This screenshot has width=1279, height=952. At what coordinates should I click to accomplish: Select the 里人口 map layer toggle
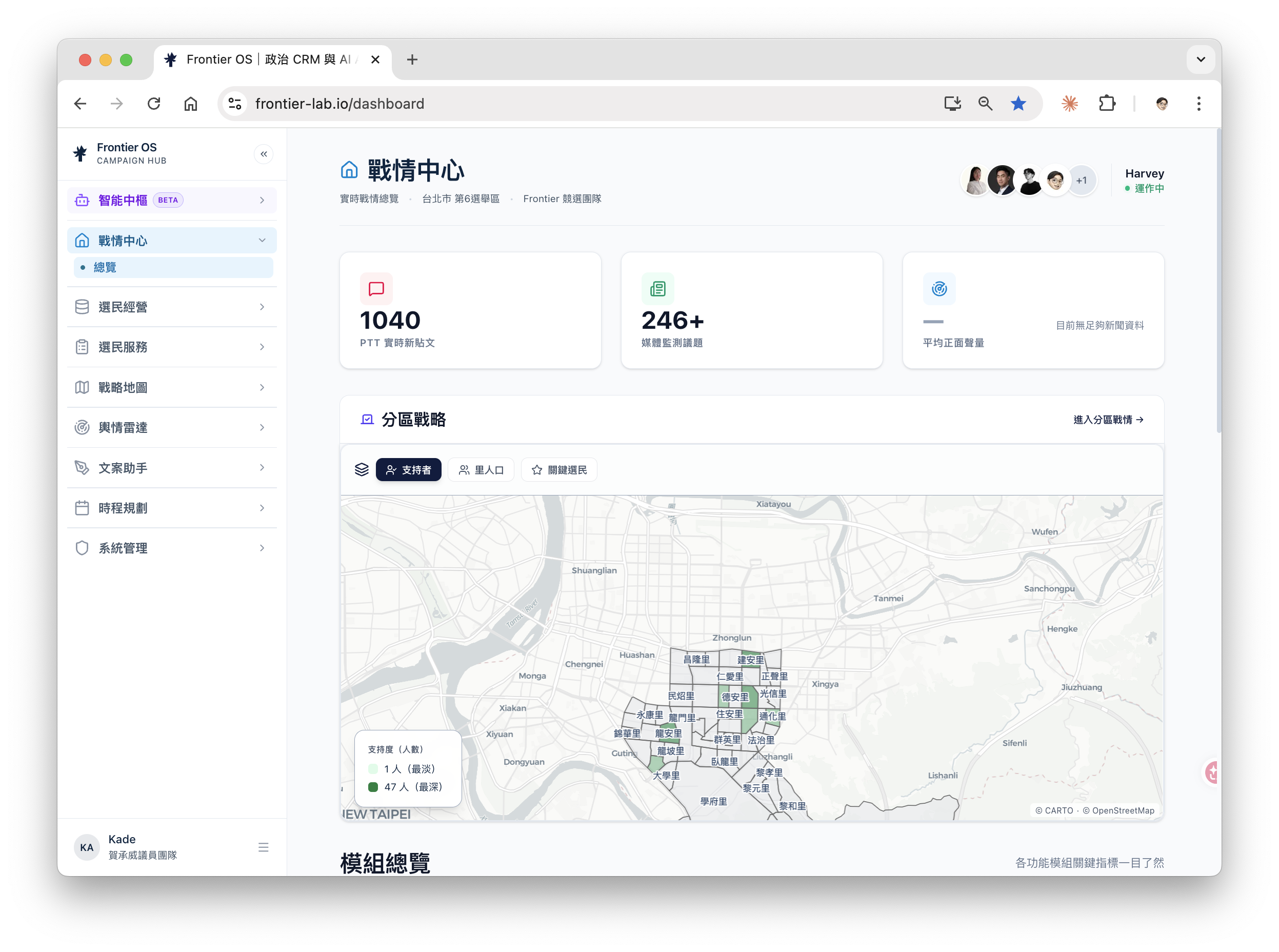tap(481, 470)
